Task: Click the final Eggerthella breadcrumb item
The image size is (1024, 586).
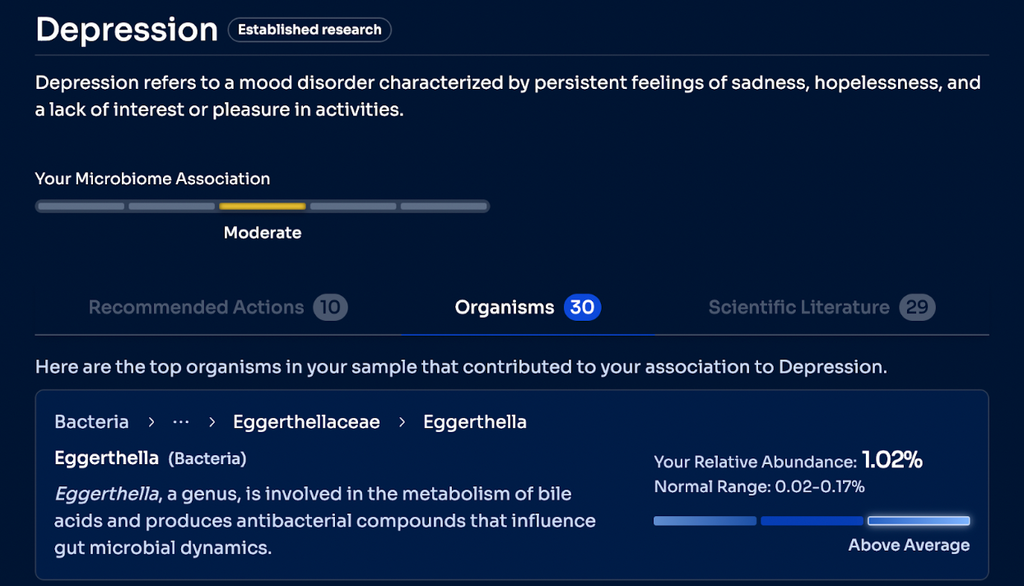Action: [x=475, y=422]
